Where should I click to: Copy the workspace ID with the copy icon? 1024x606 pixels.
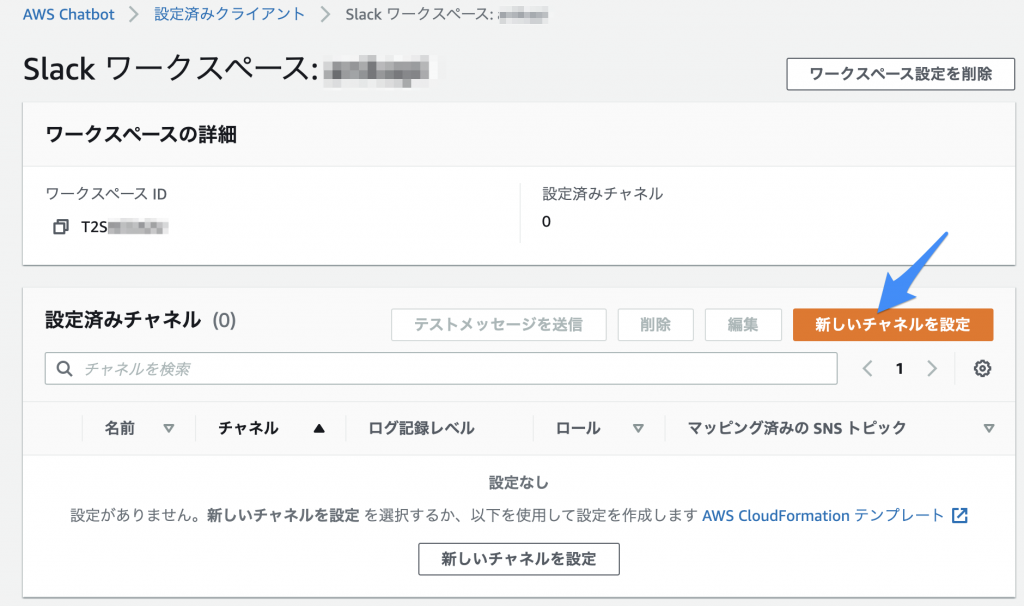click(x=61, y=227)
